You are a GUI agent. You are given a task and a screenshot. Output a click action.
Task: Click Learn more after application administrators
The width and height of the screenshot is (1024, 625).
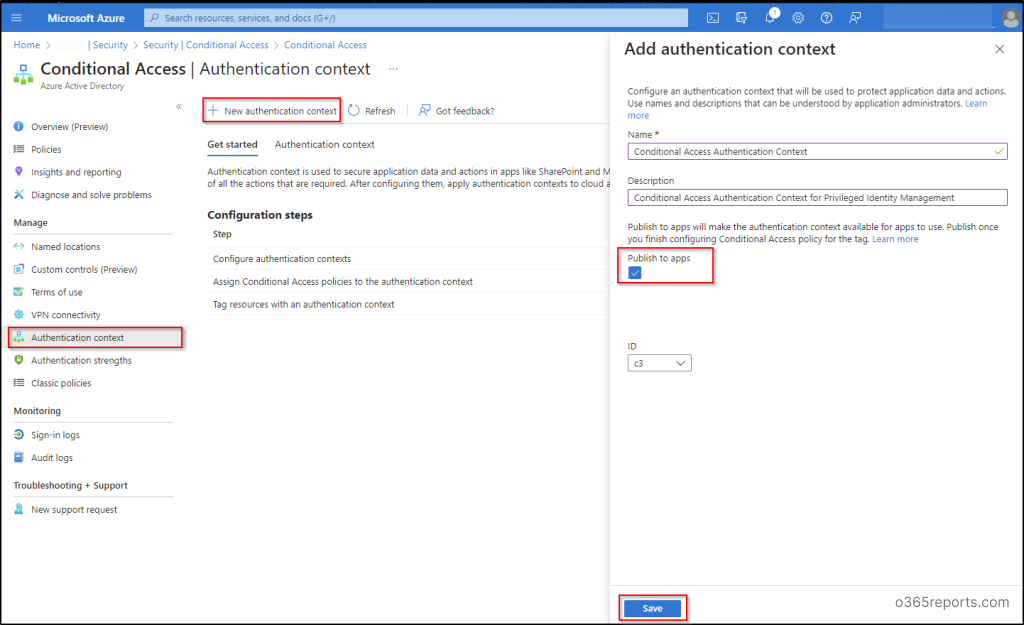coord(976,104)
